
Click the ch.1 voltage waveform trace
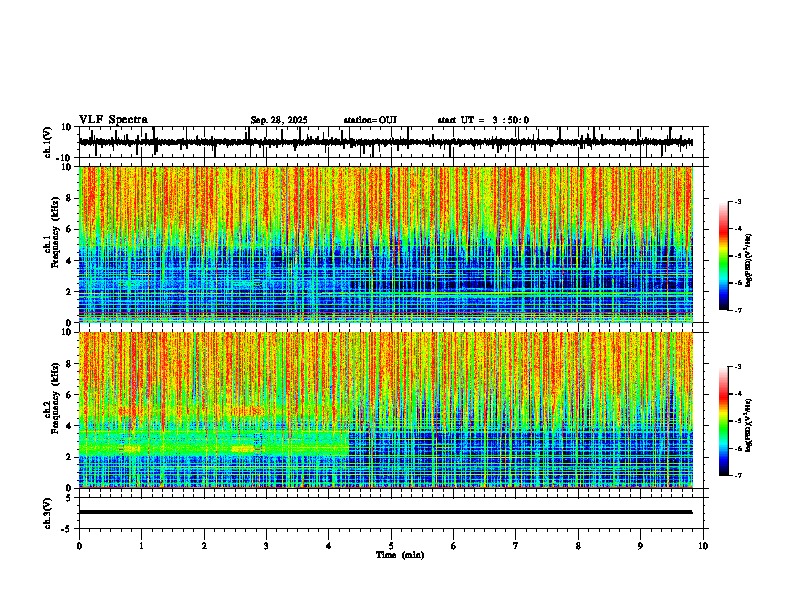[386, 142]
